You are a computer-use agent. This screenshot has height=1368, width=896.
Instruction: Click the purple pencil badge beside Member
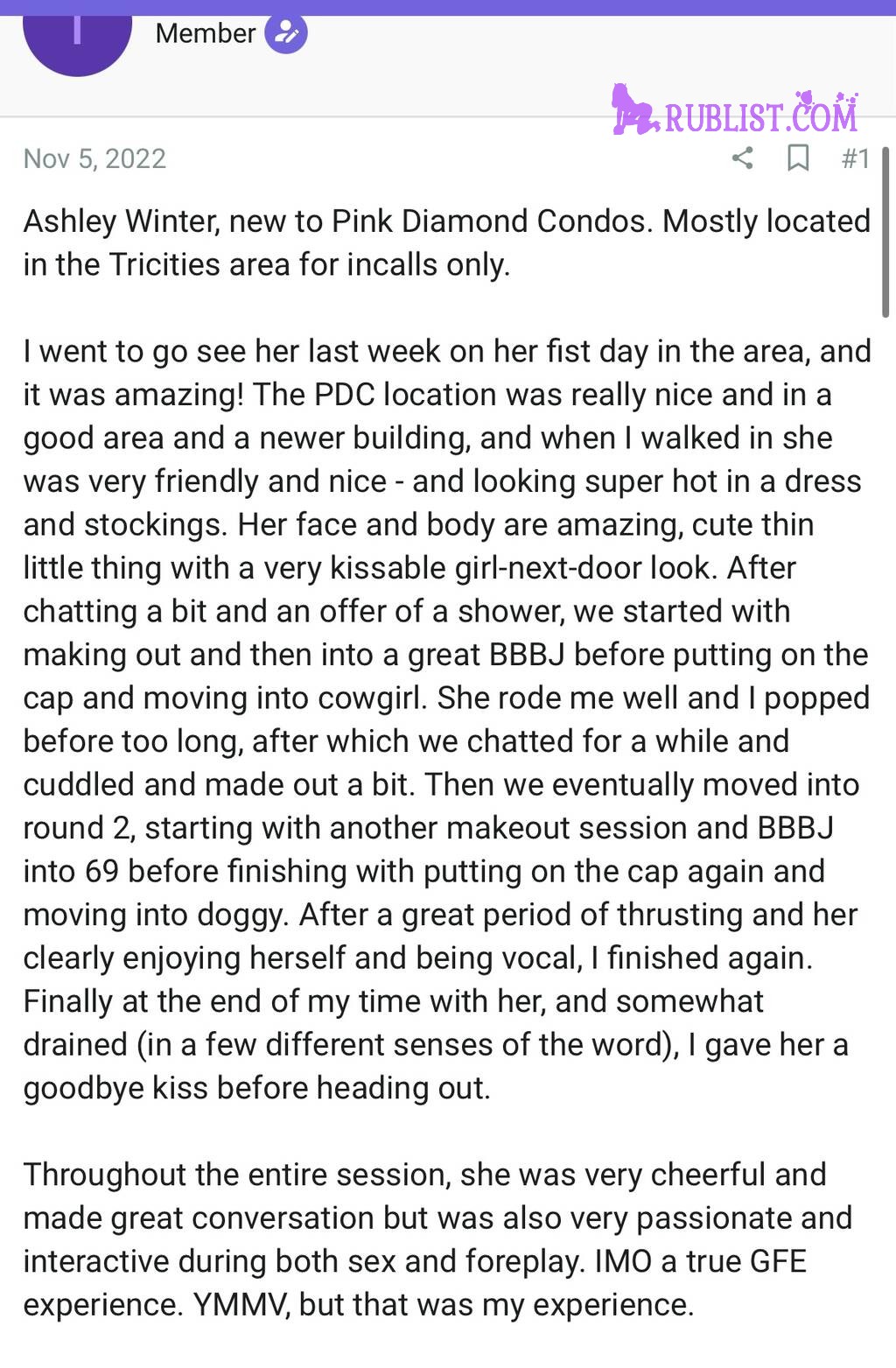286,33
